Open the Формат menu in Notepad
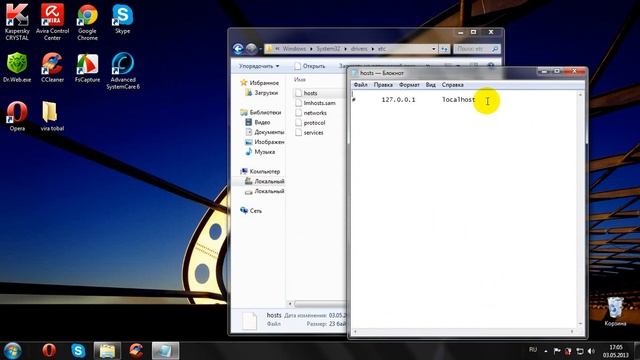The height and width of the screenshot is (360, 640). tap(409, 85)
